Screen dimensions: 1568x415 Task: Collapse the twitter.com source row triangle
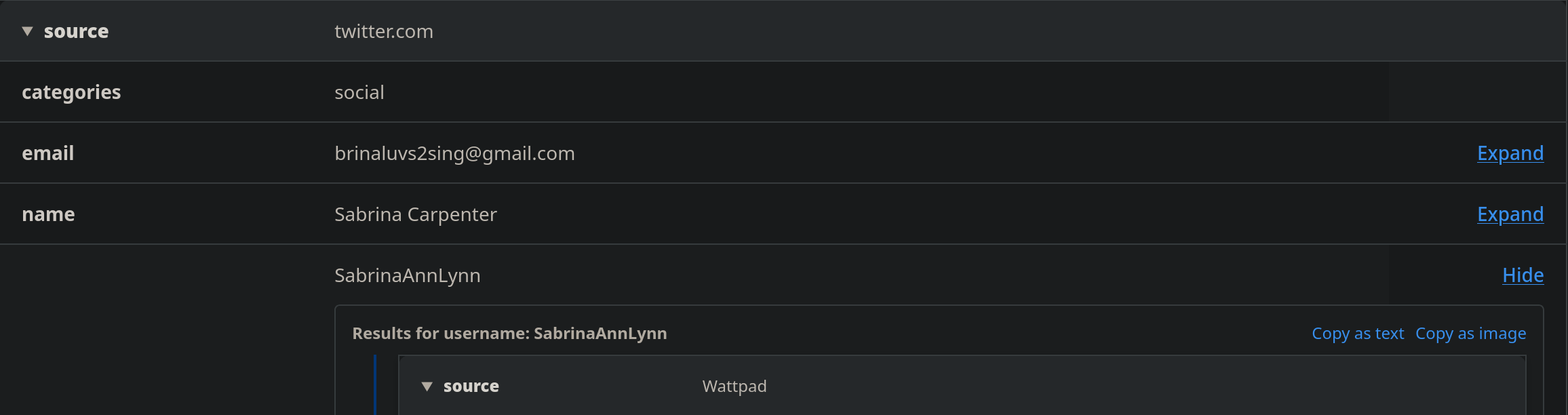27,31
